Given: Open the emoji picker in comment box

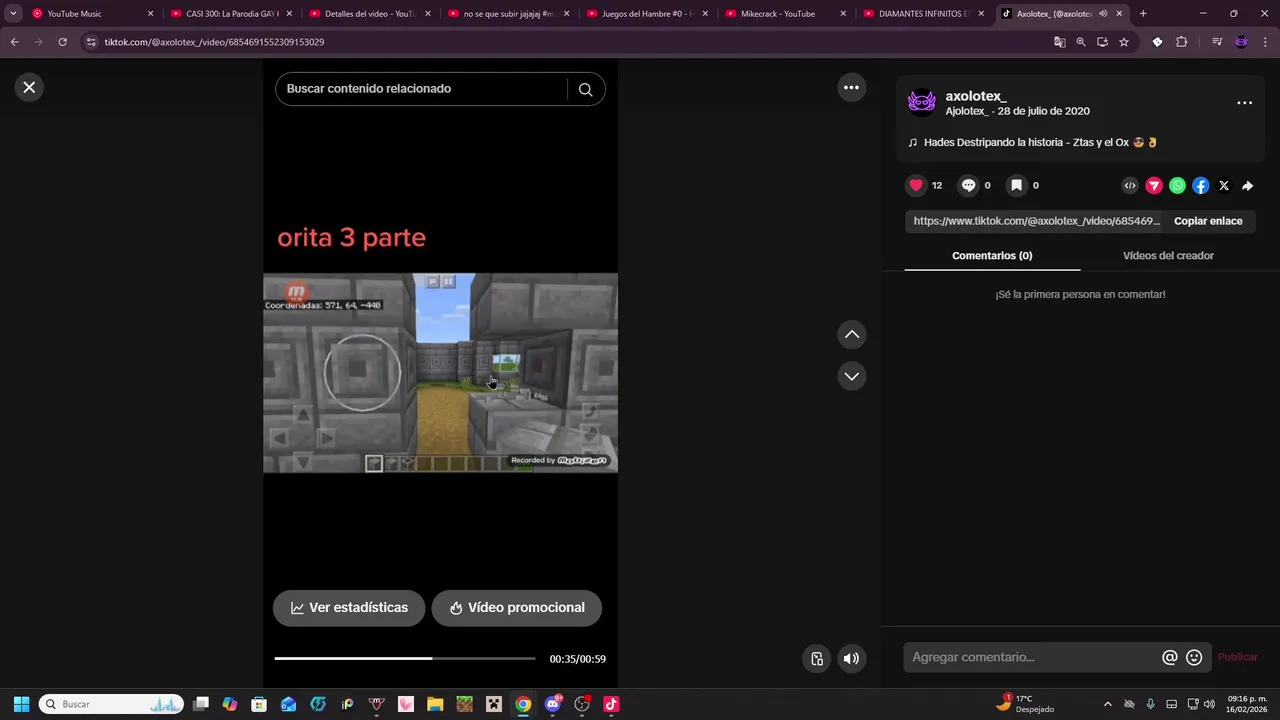Looking at the screenshot, I should coord(1194,657).
